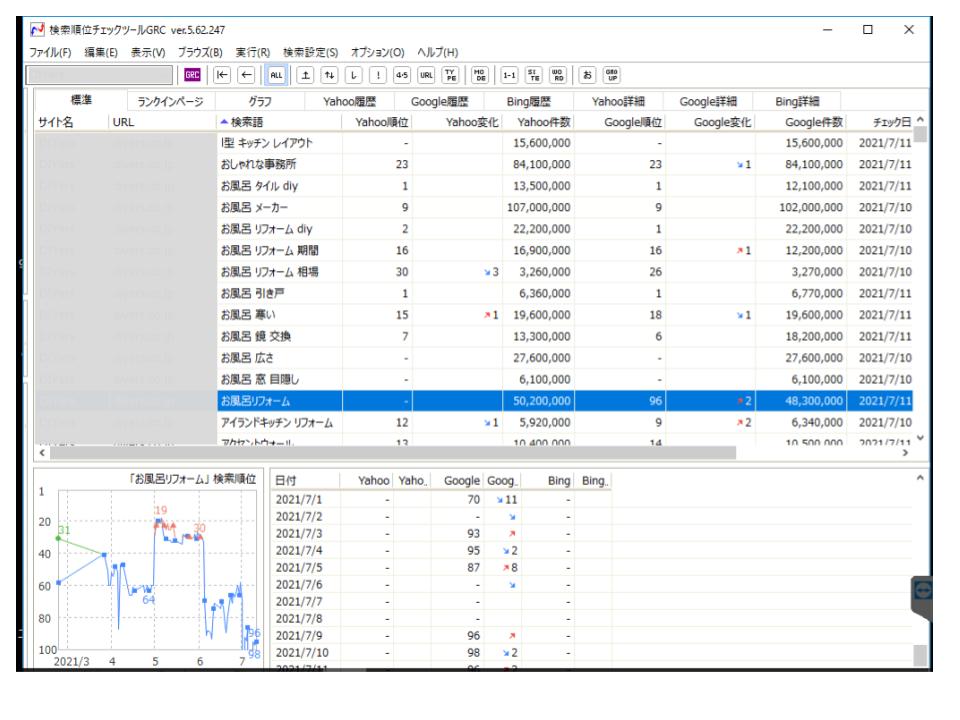
Task: Sort by the Yahoo順位 column header
Action: pos(377,122)
